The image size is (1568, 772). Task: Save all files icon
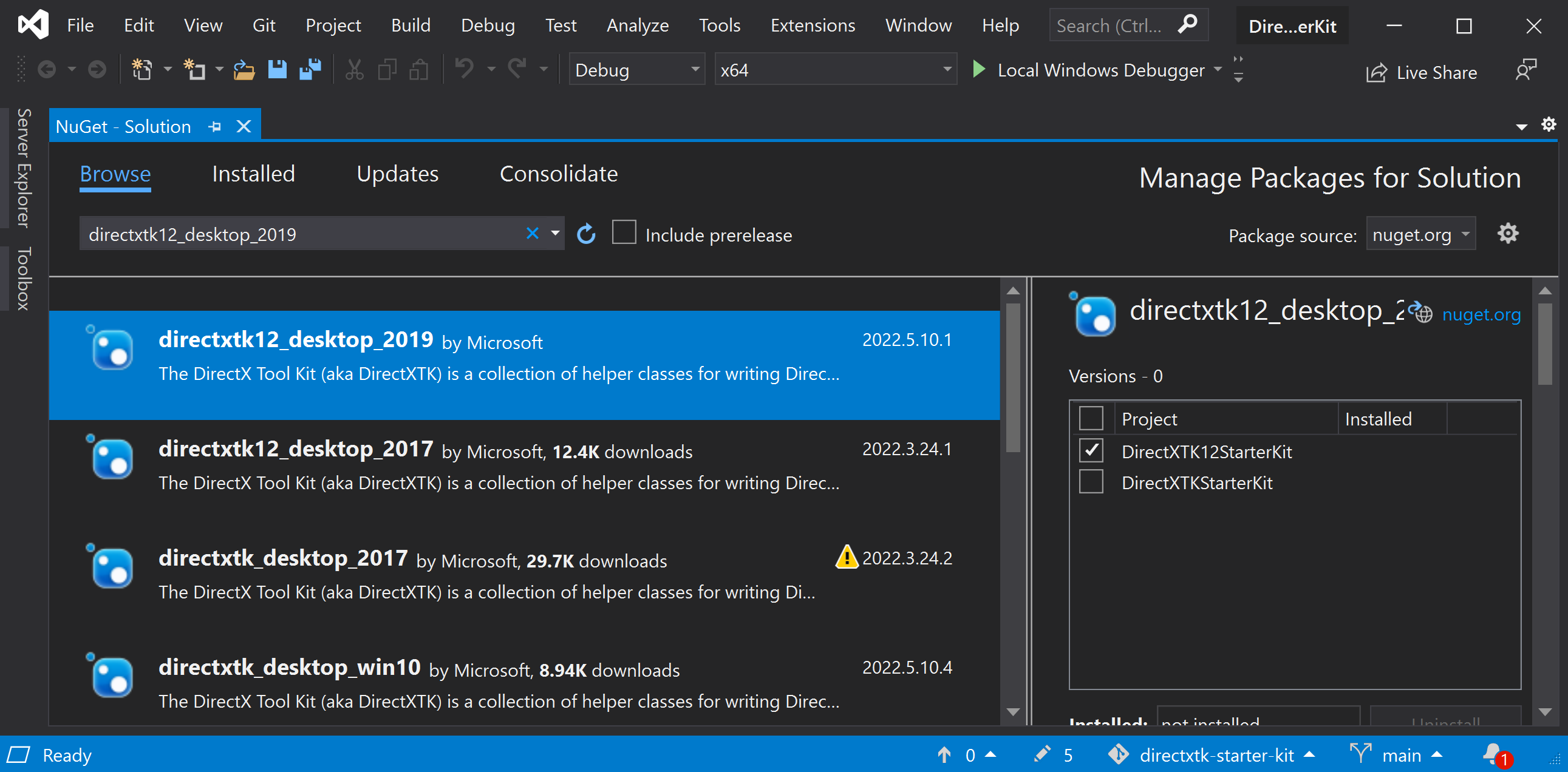point(310,70)
